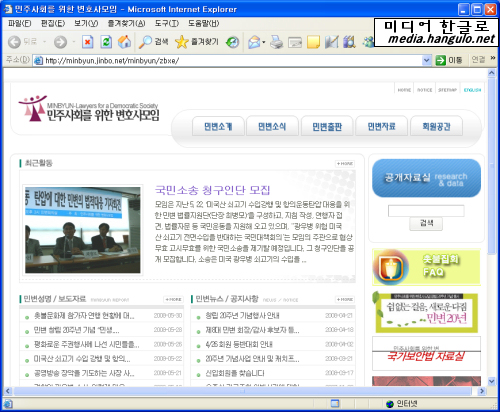The width and height of the screenshot is (500, 412).
Task: Open the 평화로운 주권행사에 나선 시민들 article
Action: pyautogui.click(x=87, y=344)
